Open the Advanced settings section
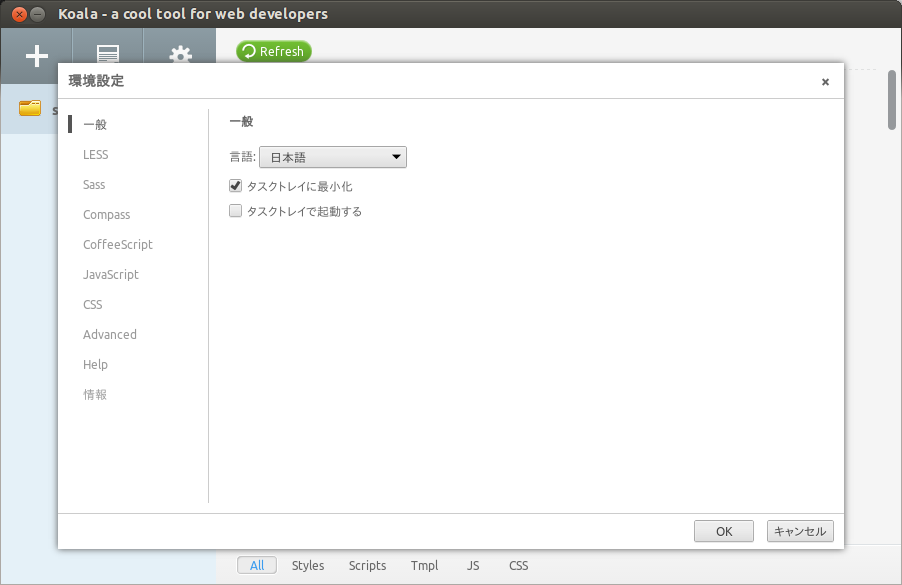 pyautogui.click(x=110, y=334)
